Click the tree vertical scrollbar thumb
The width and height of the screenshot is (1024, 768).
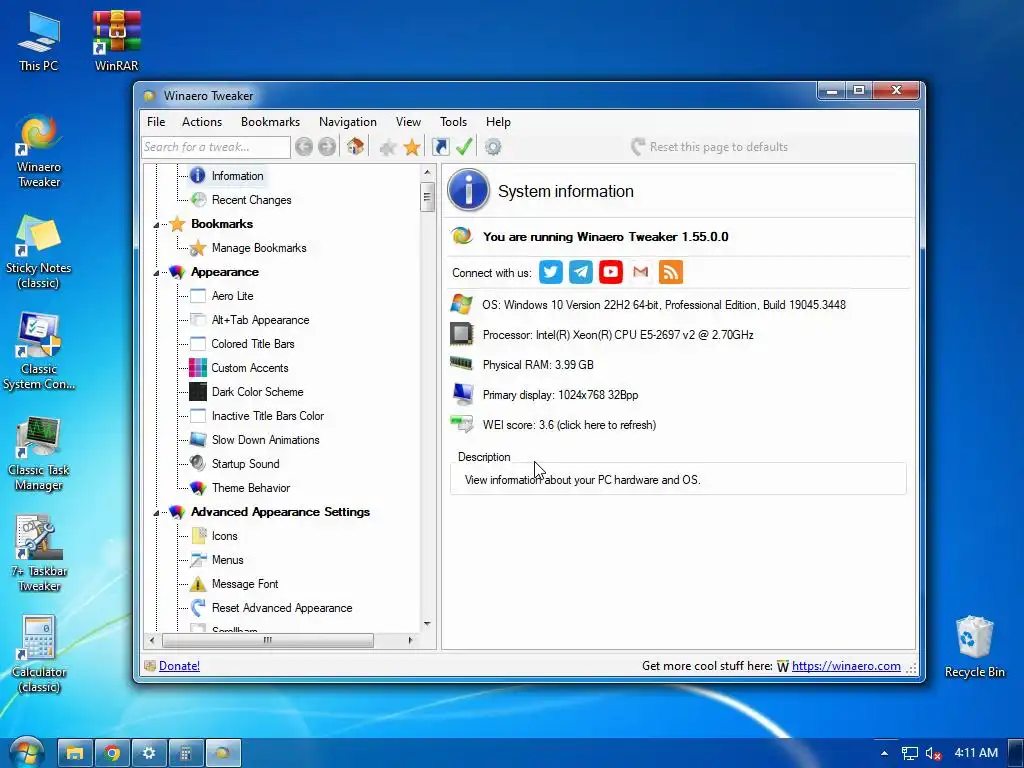click(x=427, y=197)
